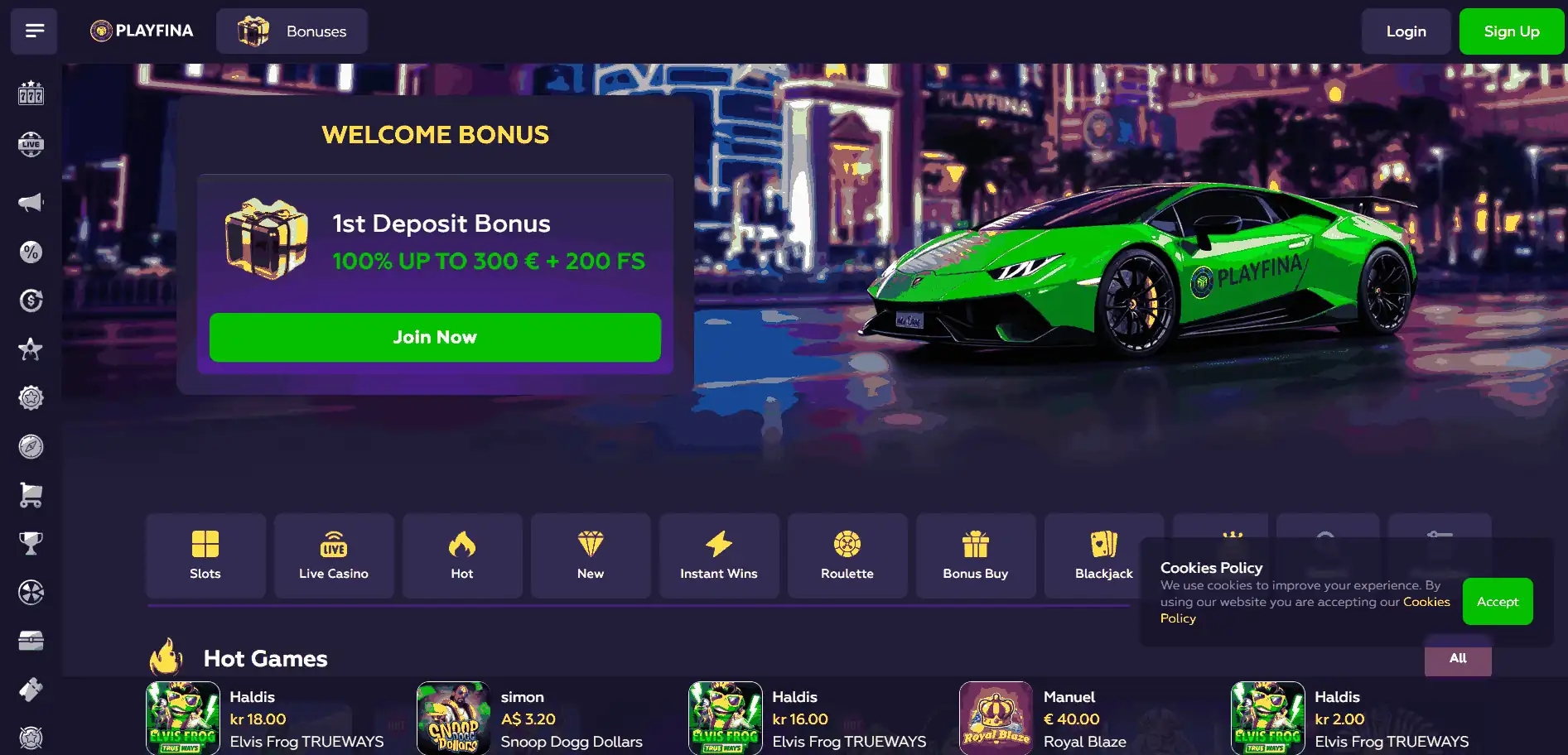Open the Royal Blaze game thumbnail
The height and width of the screenshot is (755, 1568).
click(x=996, y=718)
